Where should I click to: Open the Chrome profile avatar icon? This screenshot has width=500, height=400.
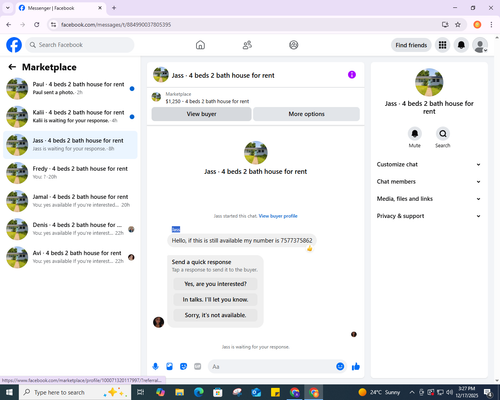tap(477, 24)
